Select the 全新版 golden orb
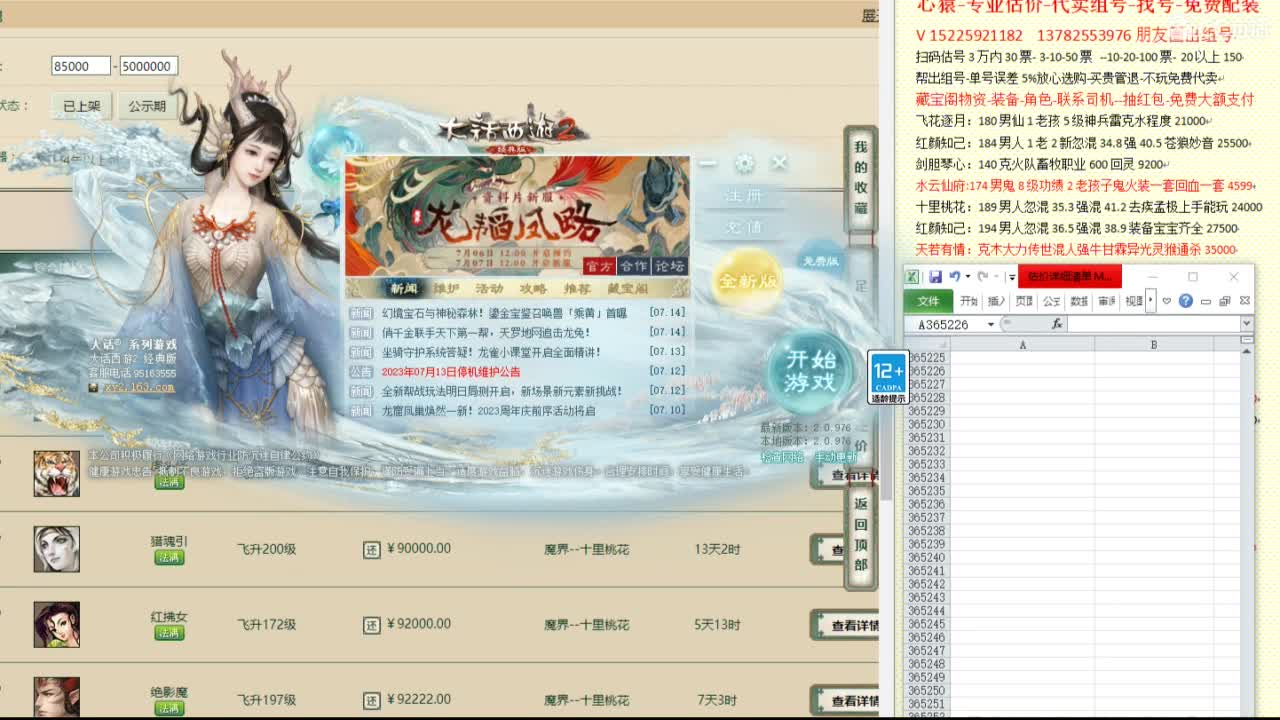This screenshot has width=1280, height=720. [x=747, y=281]
